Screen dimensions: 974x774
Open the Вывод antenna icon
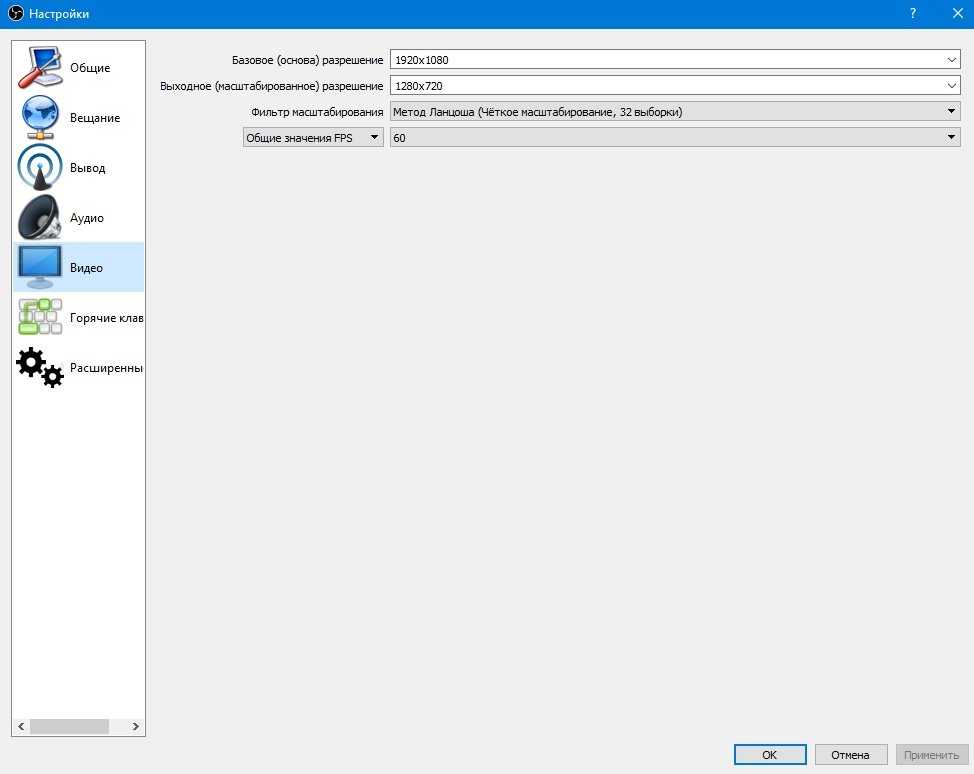pyautogui.click(x=40, y=167)
